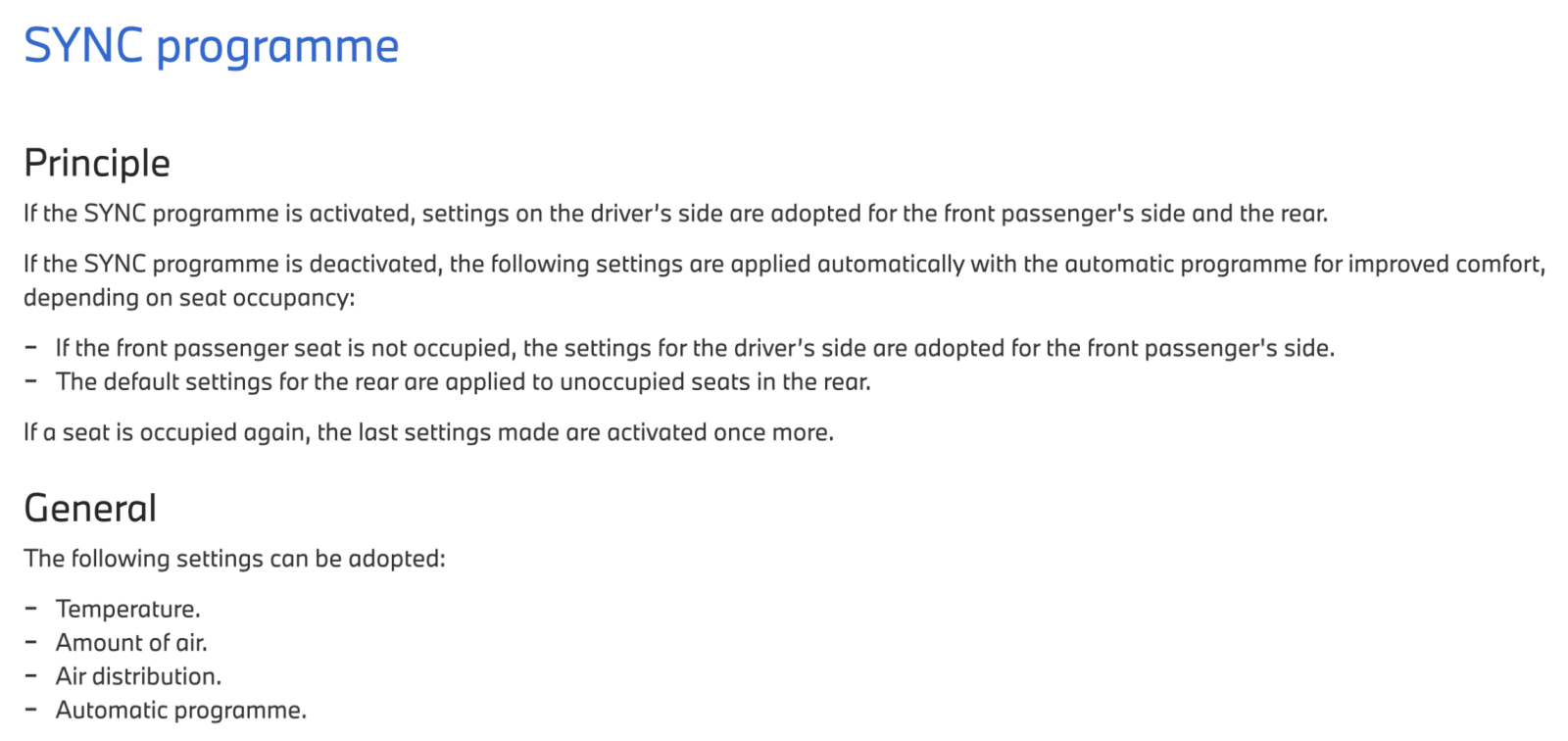
Task: Click the dash before 'Air distribution'
Action: tap(31, 676)
